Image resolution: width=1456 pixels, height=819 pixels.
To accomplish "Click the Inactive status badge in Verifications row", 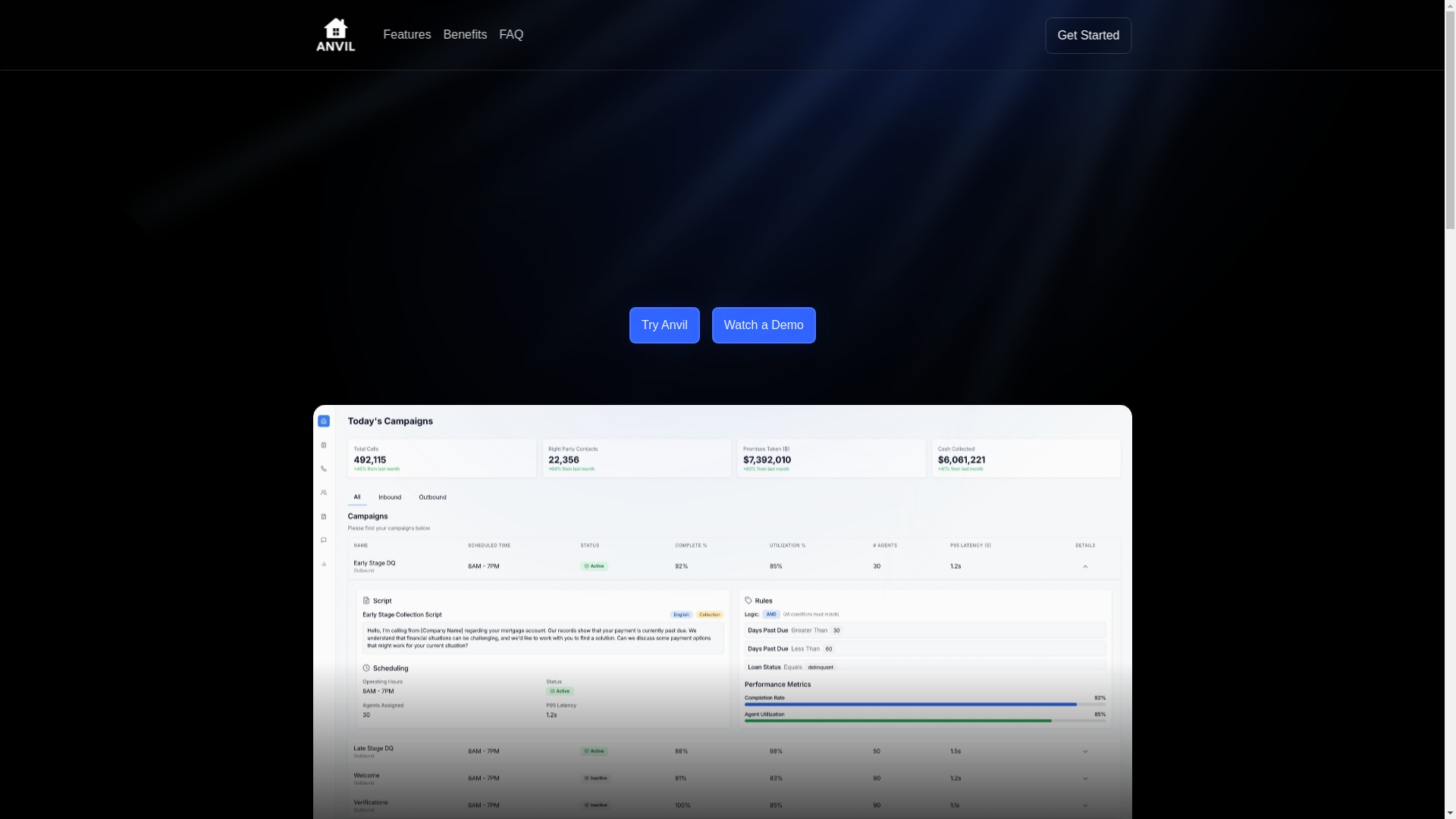I will pyautogui.click(x=596, y=805).
